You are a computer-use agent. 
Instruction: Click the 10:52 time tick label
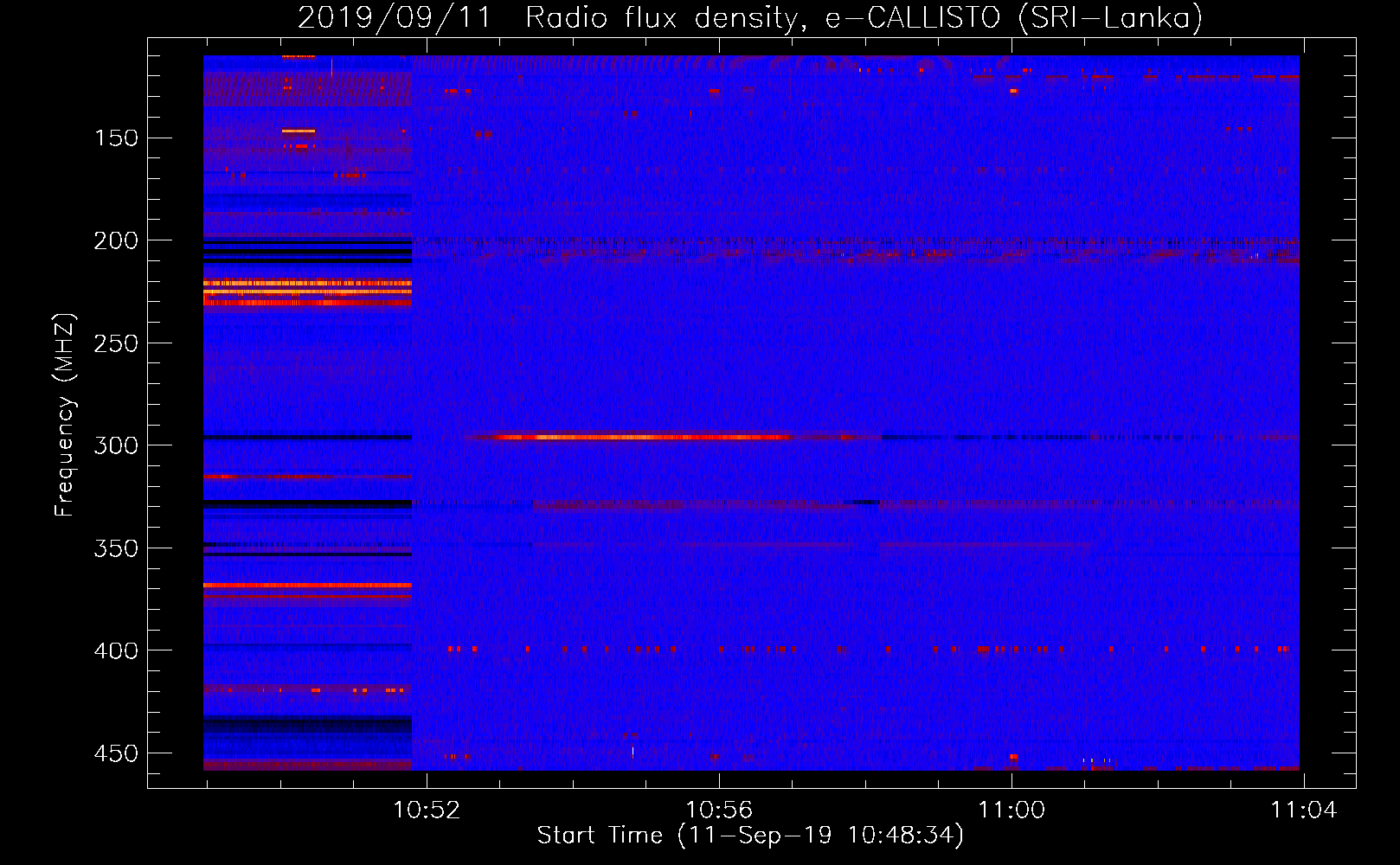click(x=427, y=810)
